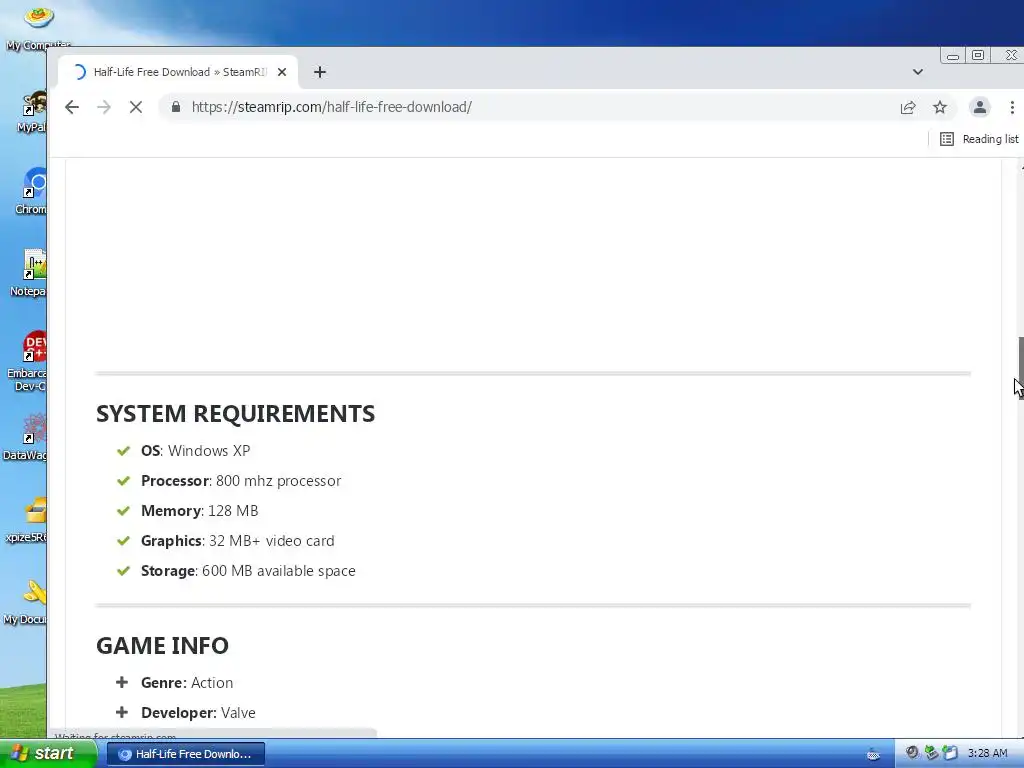Open a new tab with plus button
1024x768 pixels.
tap(319, 72)
